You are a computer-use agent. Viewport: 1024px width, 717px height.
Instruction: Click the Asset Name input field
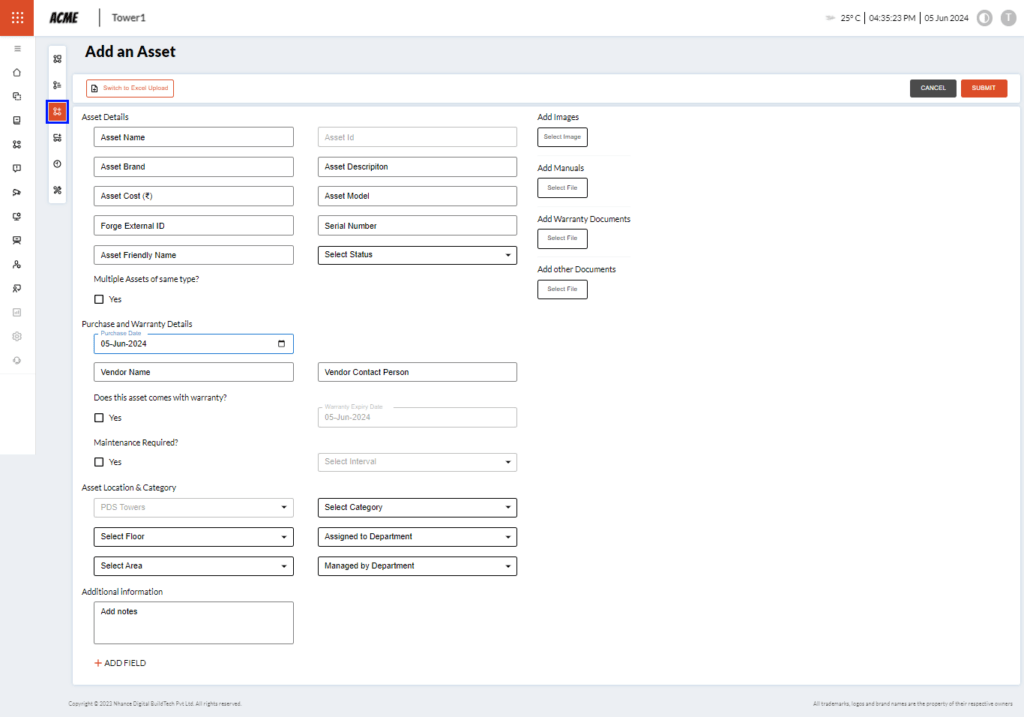193,137
